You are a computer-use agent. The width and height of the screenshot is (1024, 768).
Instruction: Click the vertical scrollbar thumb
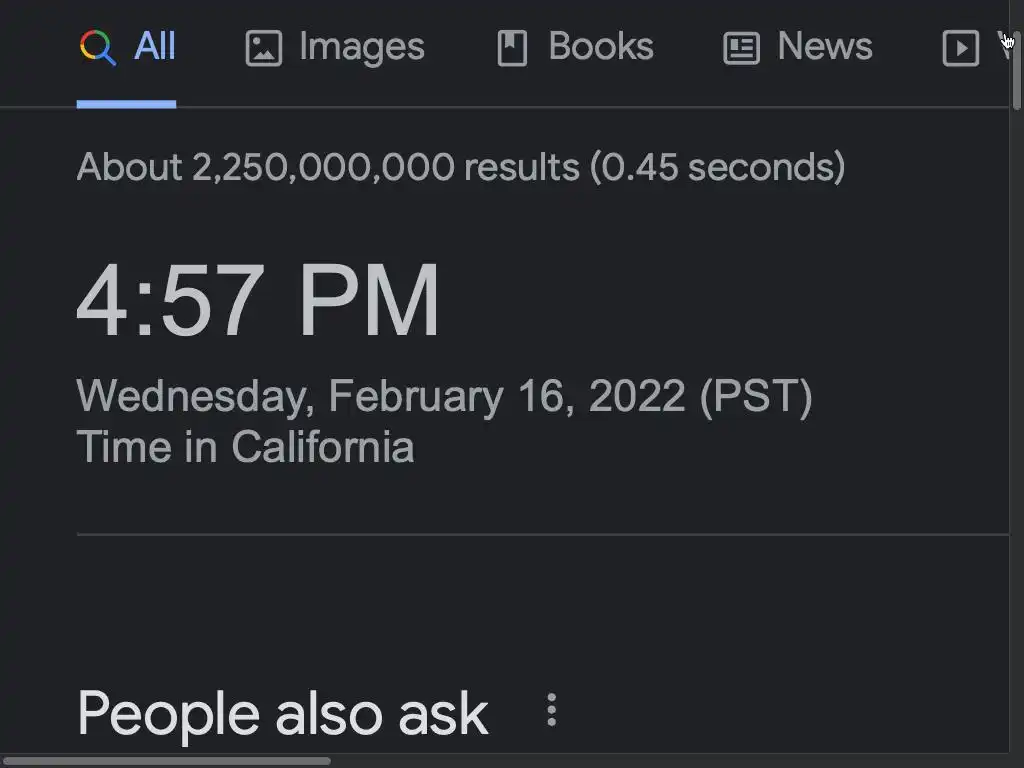[x=1017, y=70]
